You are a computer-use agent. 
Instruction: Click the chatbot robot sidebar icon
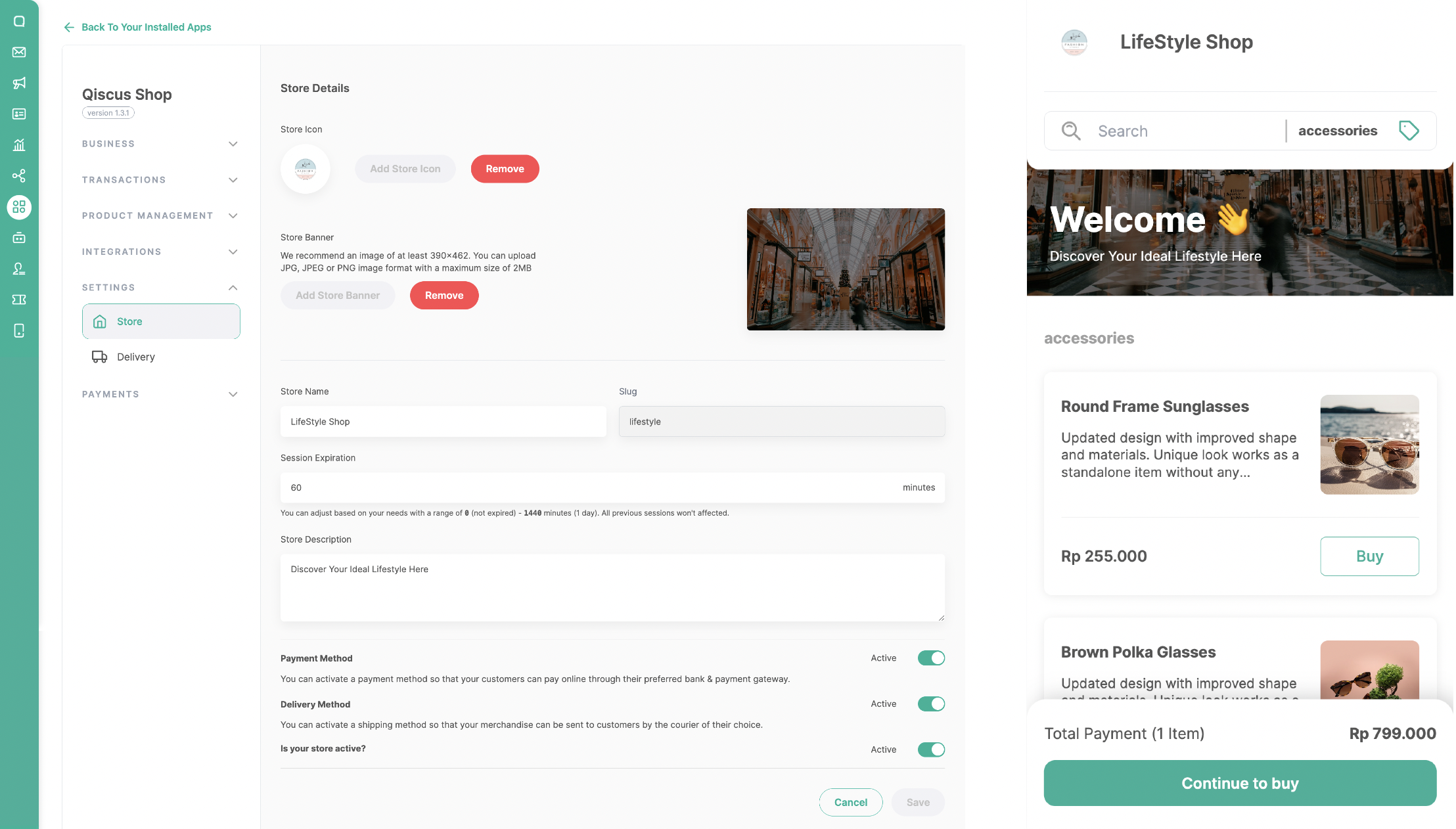click(19, 238)
